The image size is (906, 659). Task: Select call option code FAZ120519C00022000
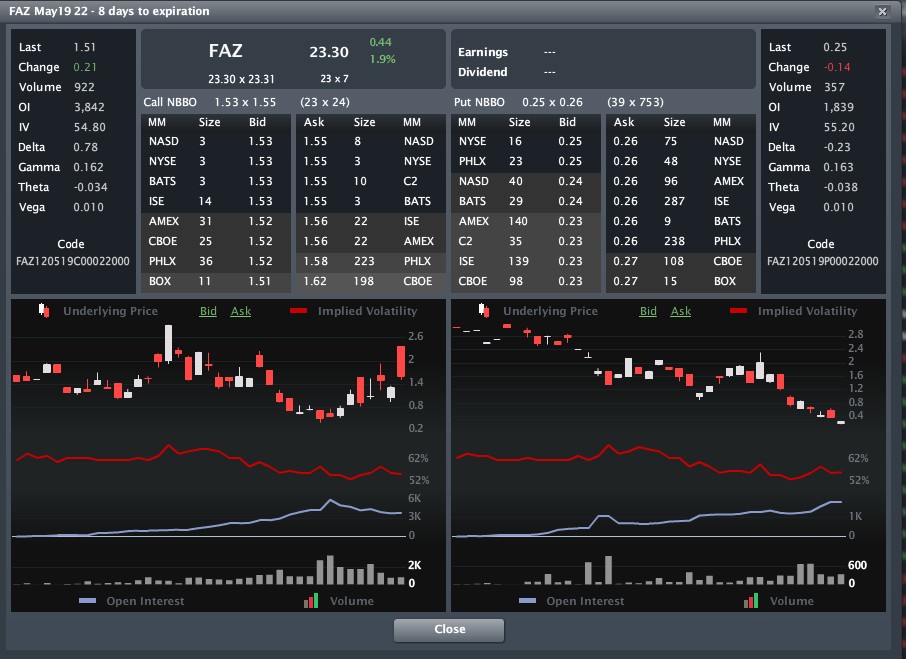pyautogui.click(x=73, y=261)
